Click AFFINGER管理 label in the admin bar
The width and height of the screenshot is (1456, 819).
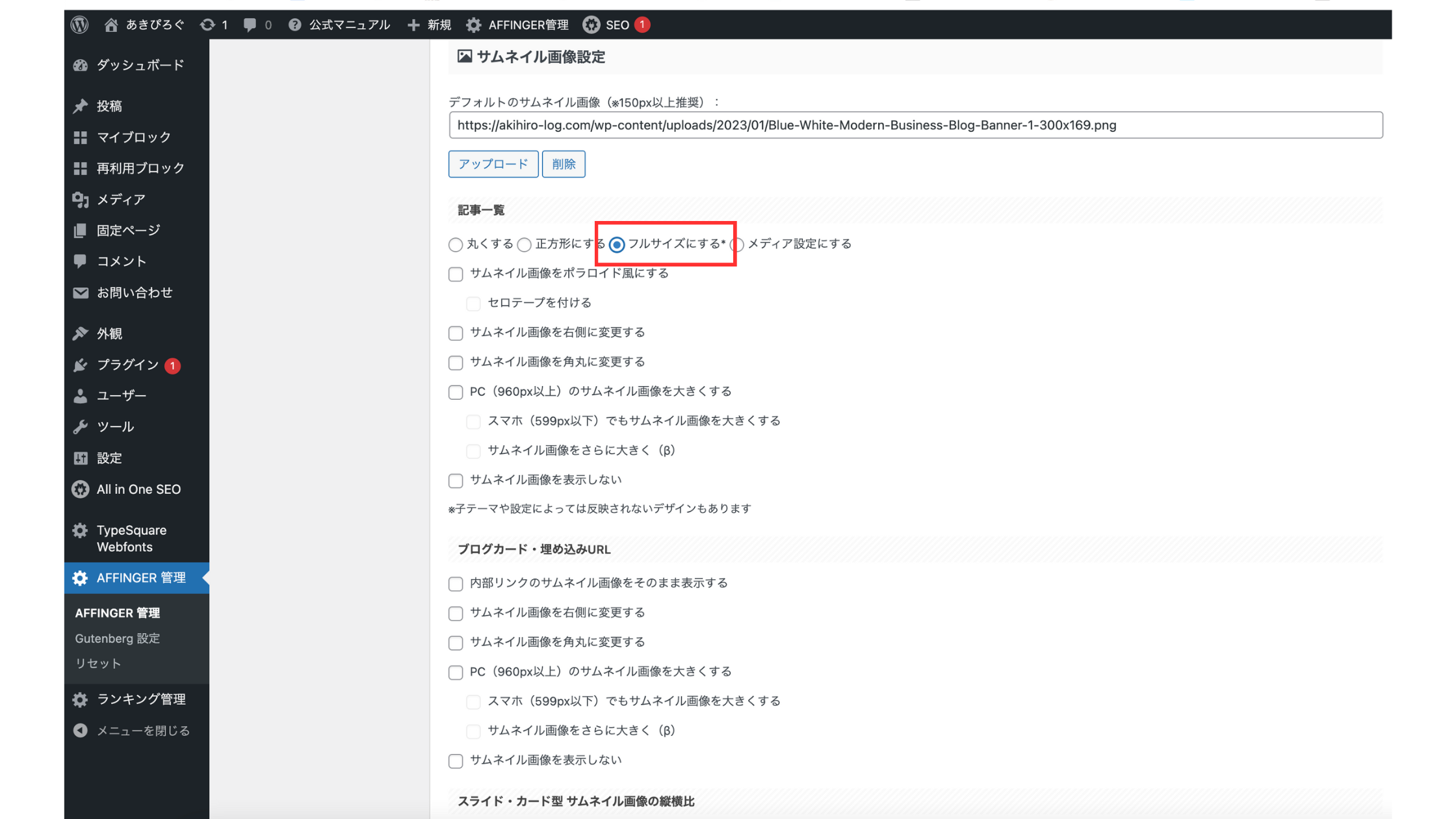coord(528,25)
